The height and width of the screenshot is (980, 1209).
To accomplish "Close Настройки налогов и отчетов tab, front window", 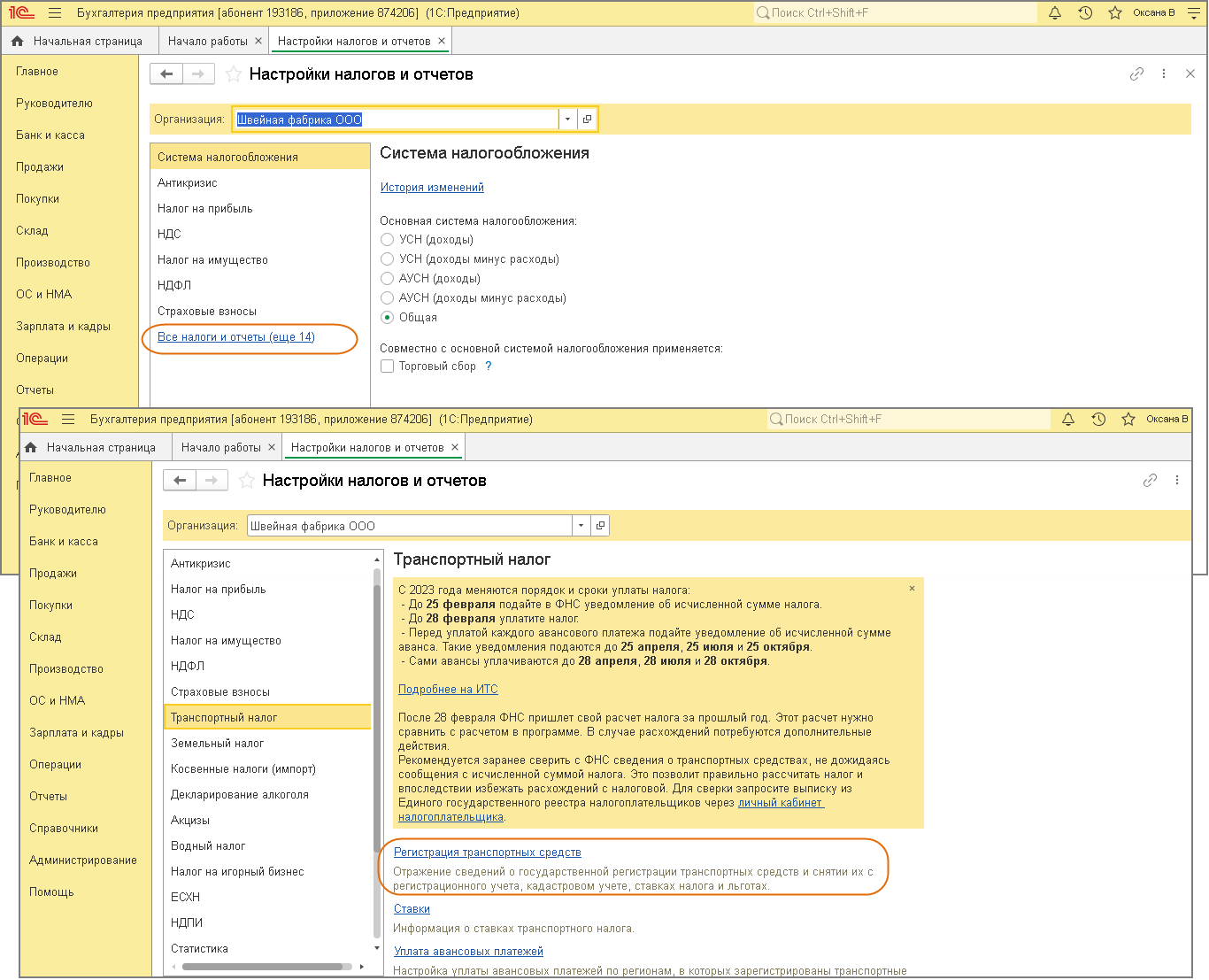I will pos(455,448).
